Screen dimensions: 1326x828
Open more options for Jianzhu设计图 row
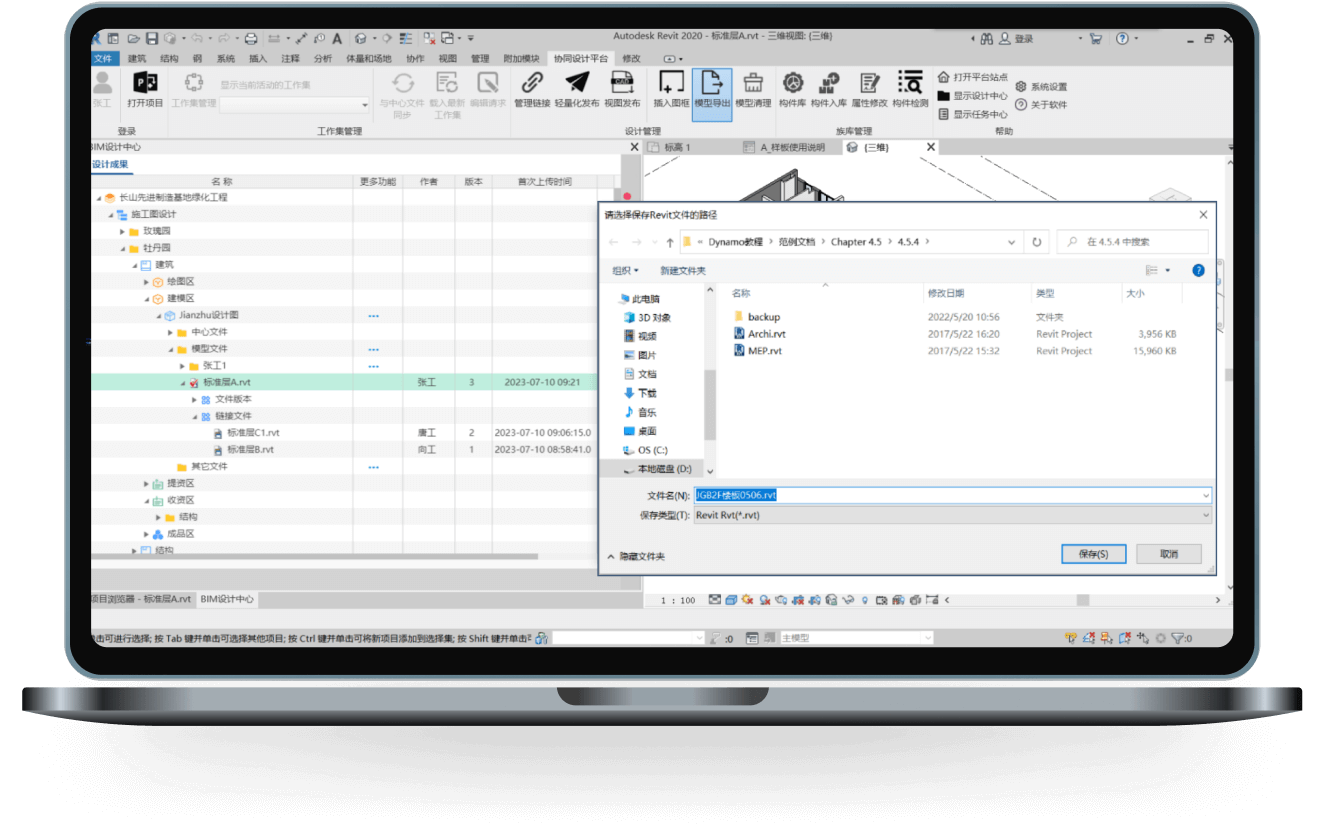(373, 316)
